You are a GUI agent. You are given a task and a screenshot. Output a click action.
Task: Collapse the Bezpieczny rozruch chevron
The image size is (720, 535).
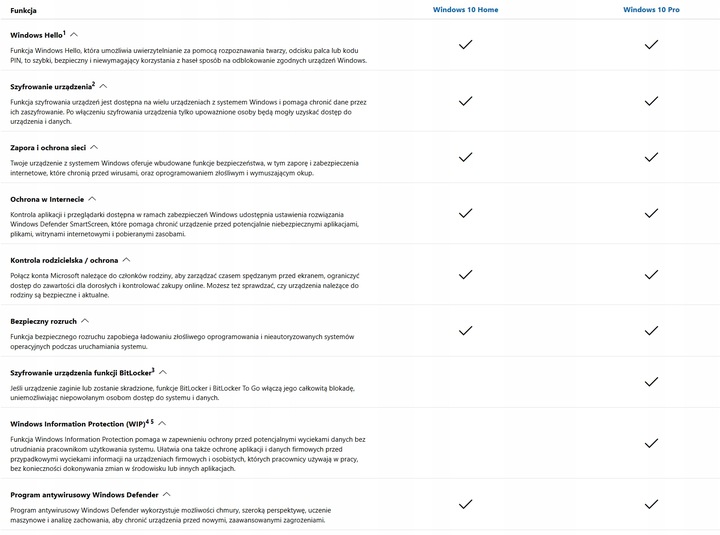(85, 321)
